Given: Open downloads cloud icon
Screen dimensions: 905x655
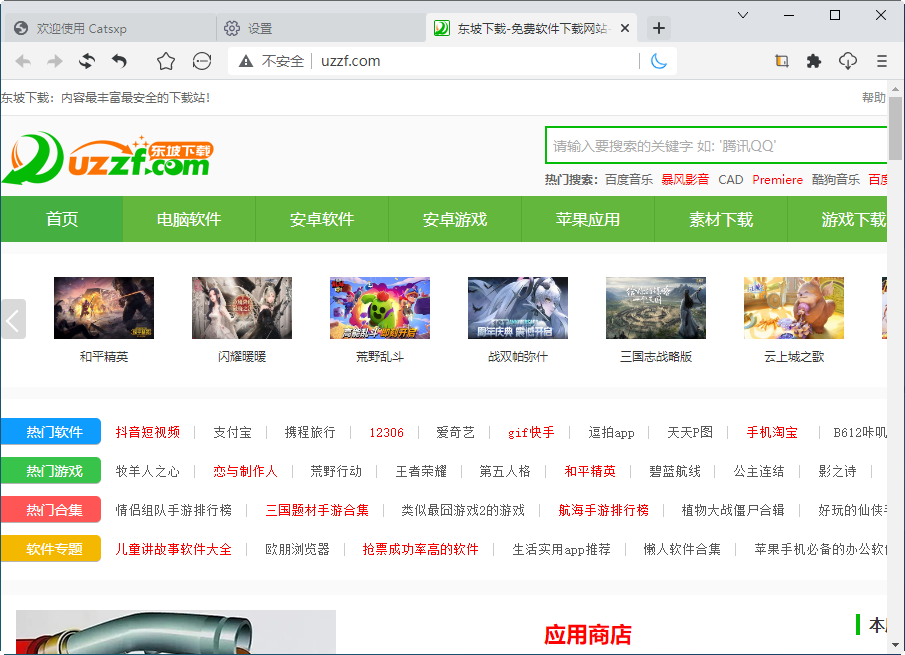Looking at the screenshot, I should click(x=848, y=61).
